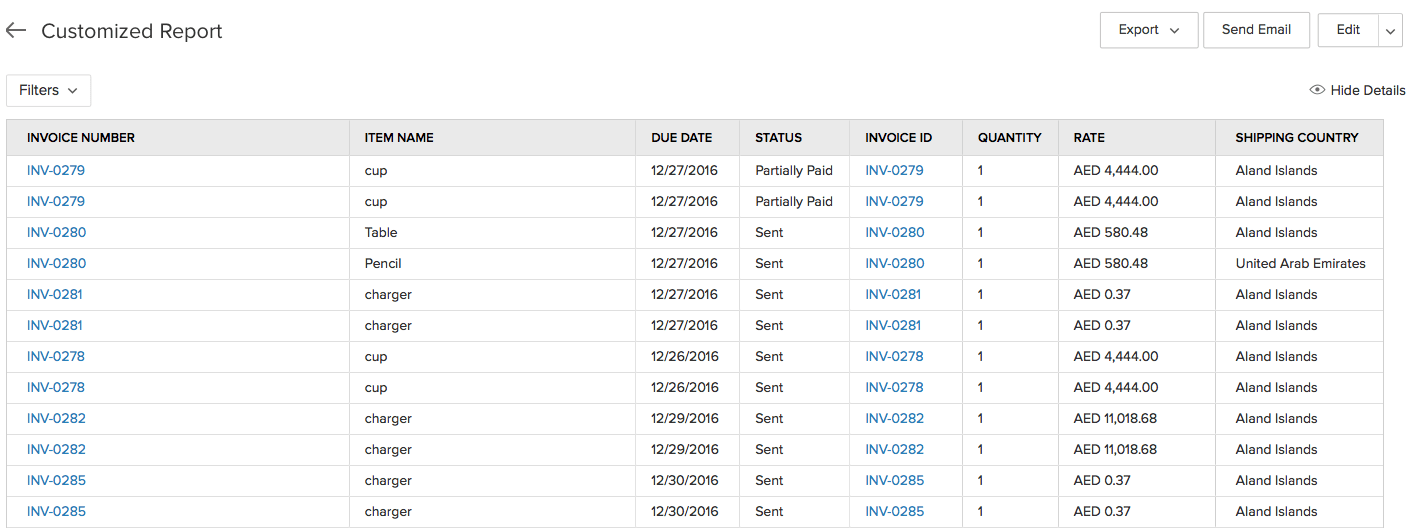Viewport: 1422px width, 528px height.
Task: Click the Item Name column header
Action: 399,138
